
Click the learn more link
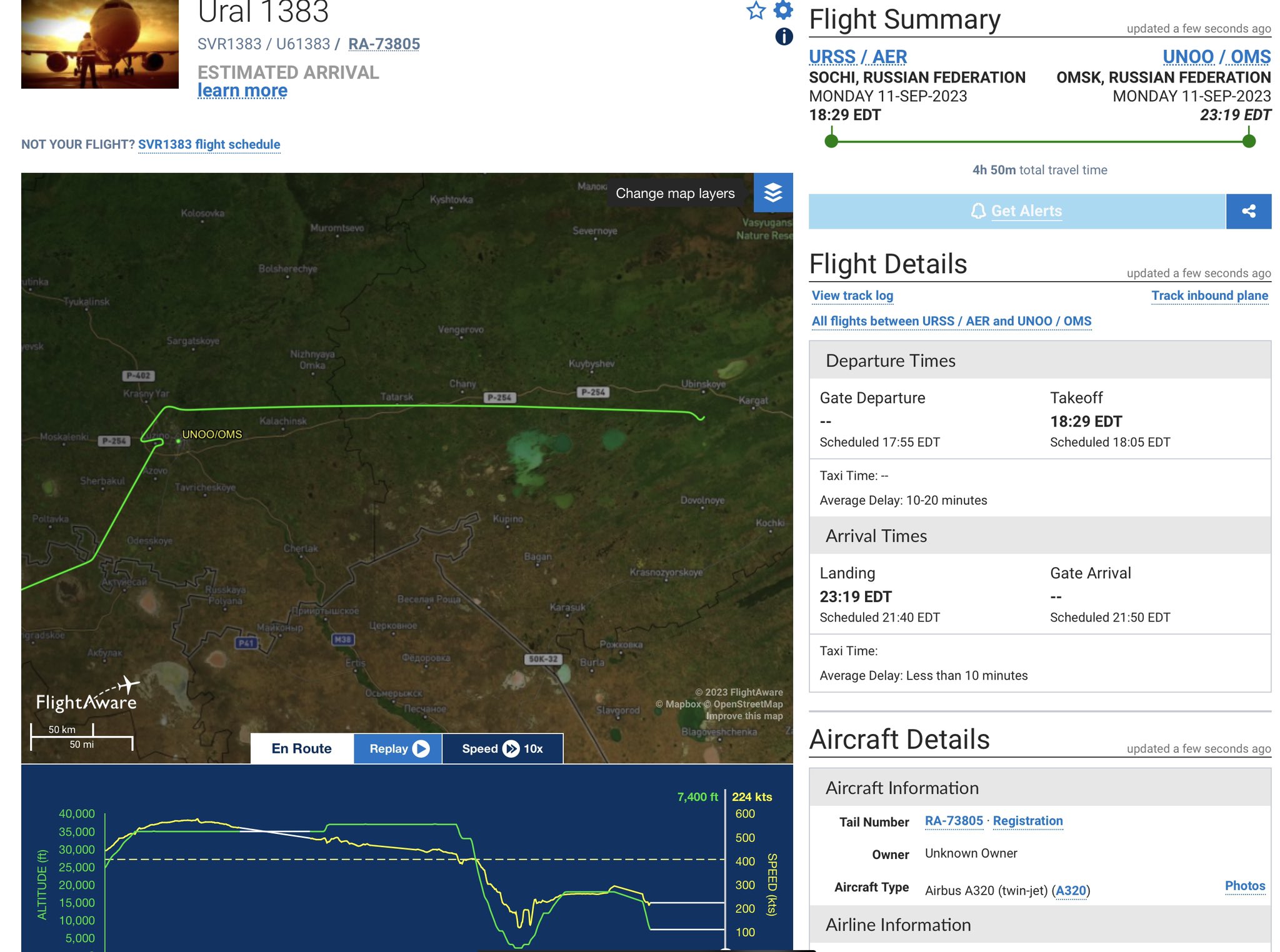tap(242, 91)
